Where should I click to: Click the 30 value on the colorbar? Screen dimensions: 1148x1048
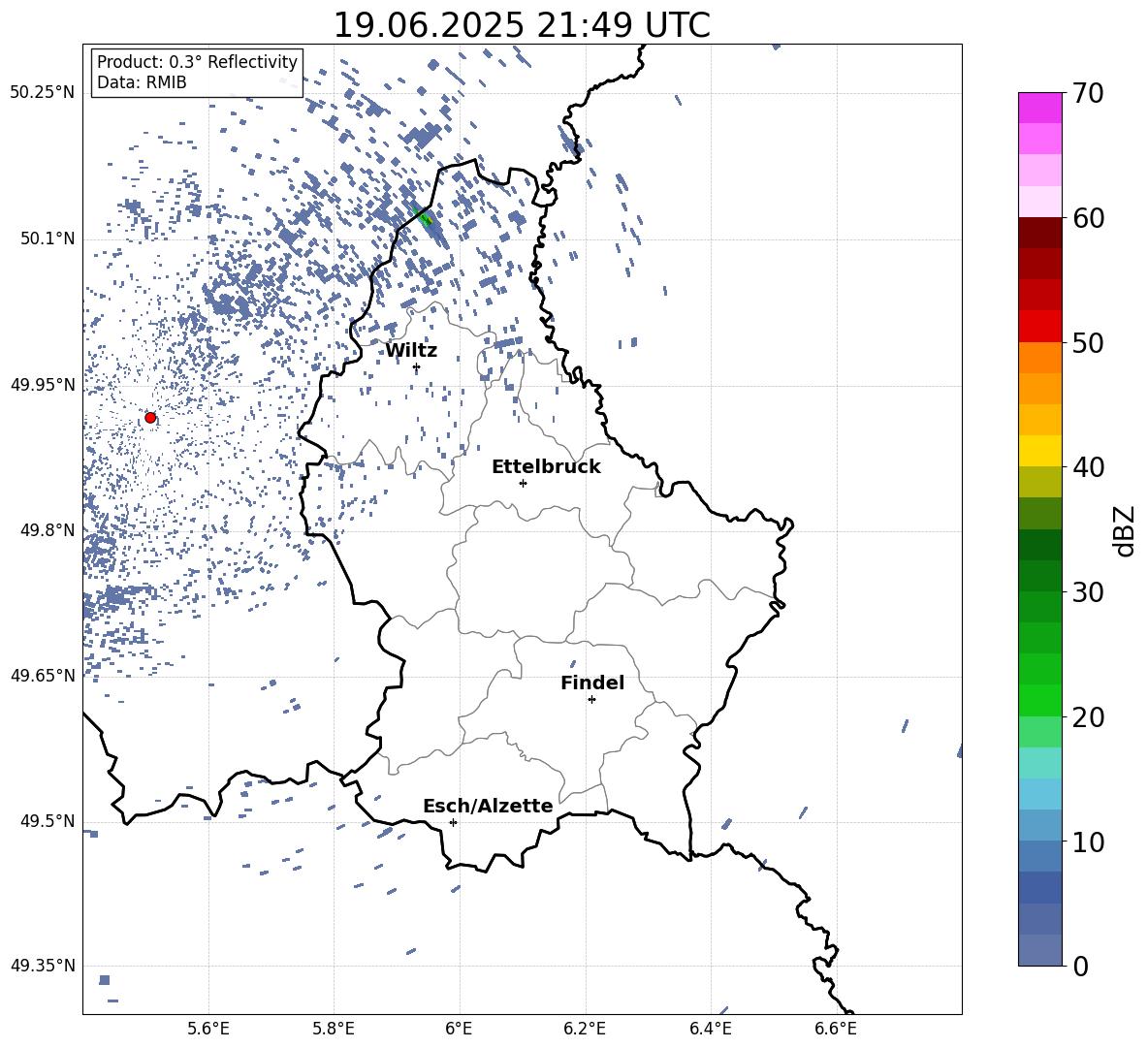[1088, 592]
